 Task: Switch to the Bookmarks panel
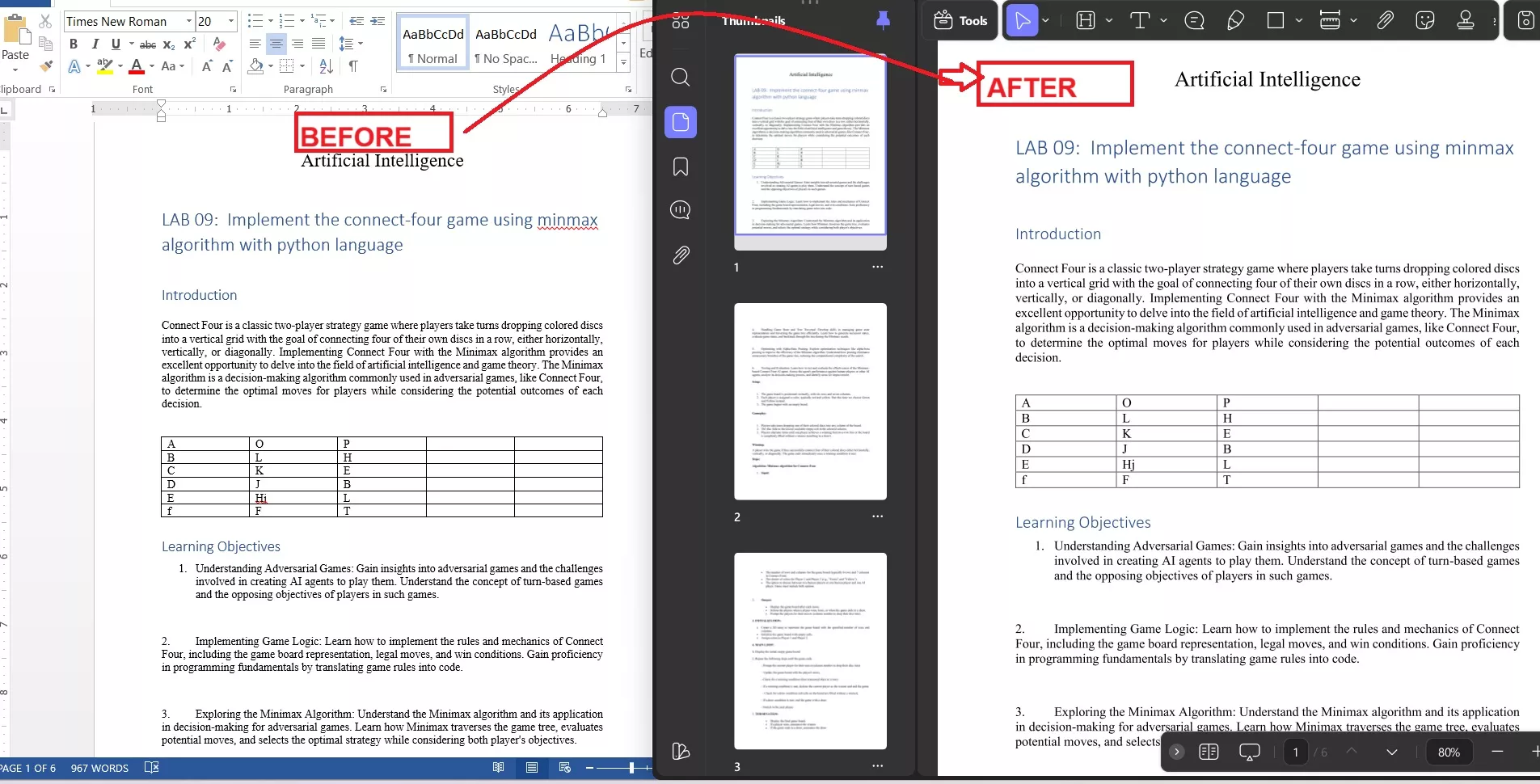pos(680,166)
